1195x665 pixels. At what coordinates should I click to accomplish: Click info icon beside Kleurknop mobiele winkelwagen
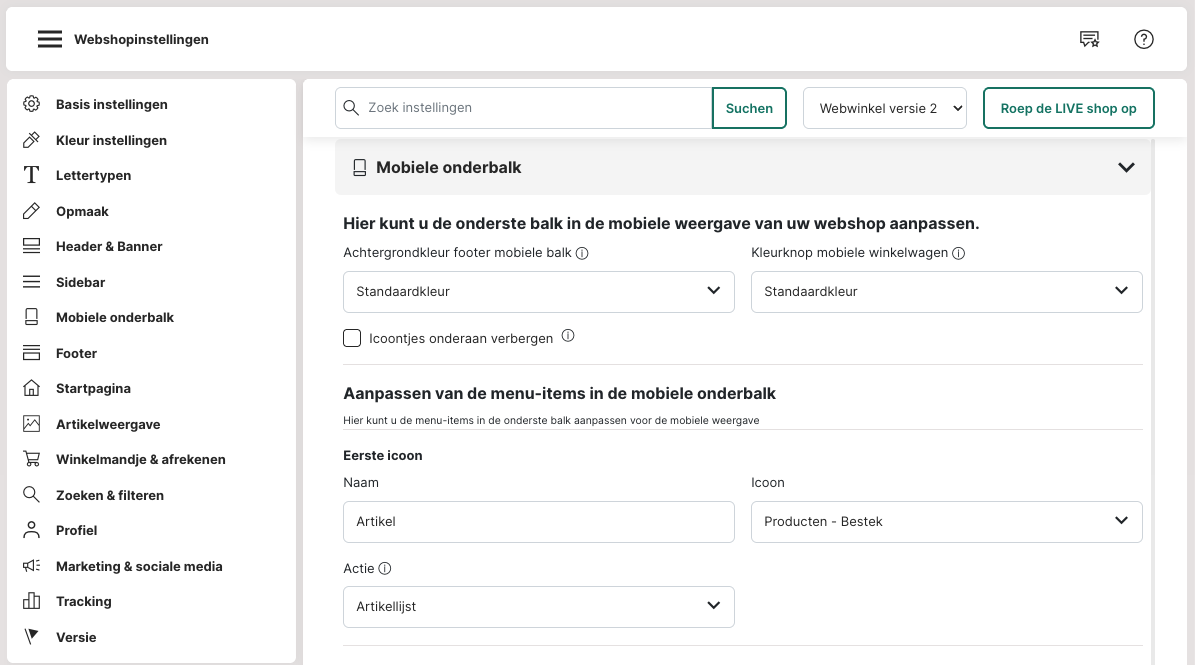point(958,254)
